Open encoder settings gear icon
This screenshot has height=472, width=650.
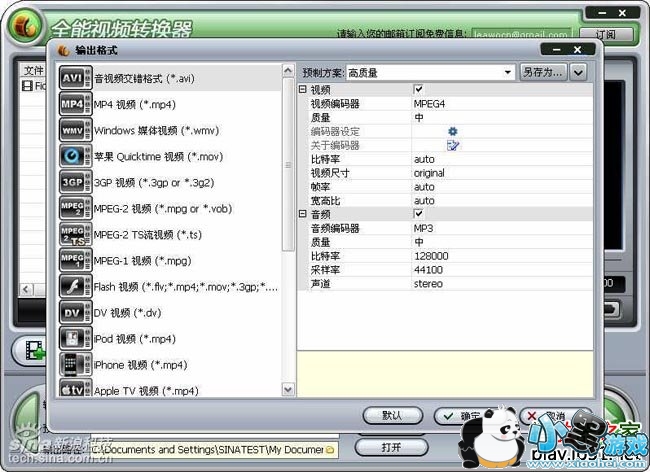coord(453,131)
